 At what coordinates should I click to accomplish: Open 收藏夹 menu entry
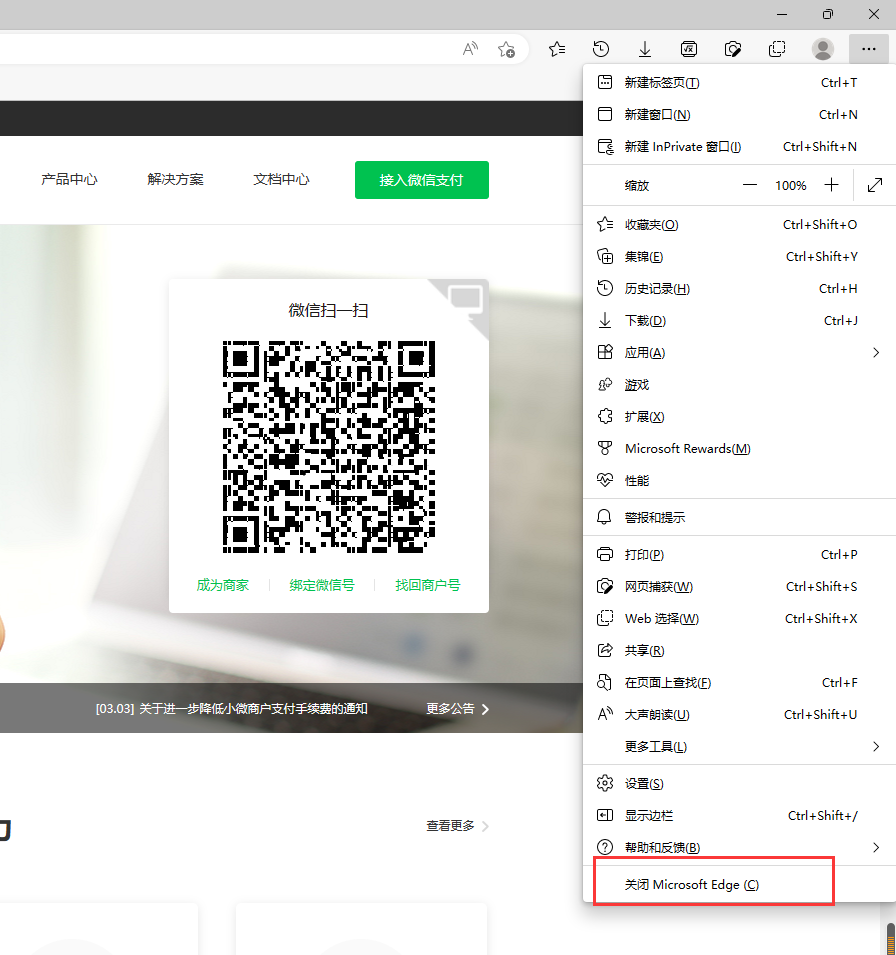(x=739, y=225)
